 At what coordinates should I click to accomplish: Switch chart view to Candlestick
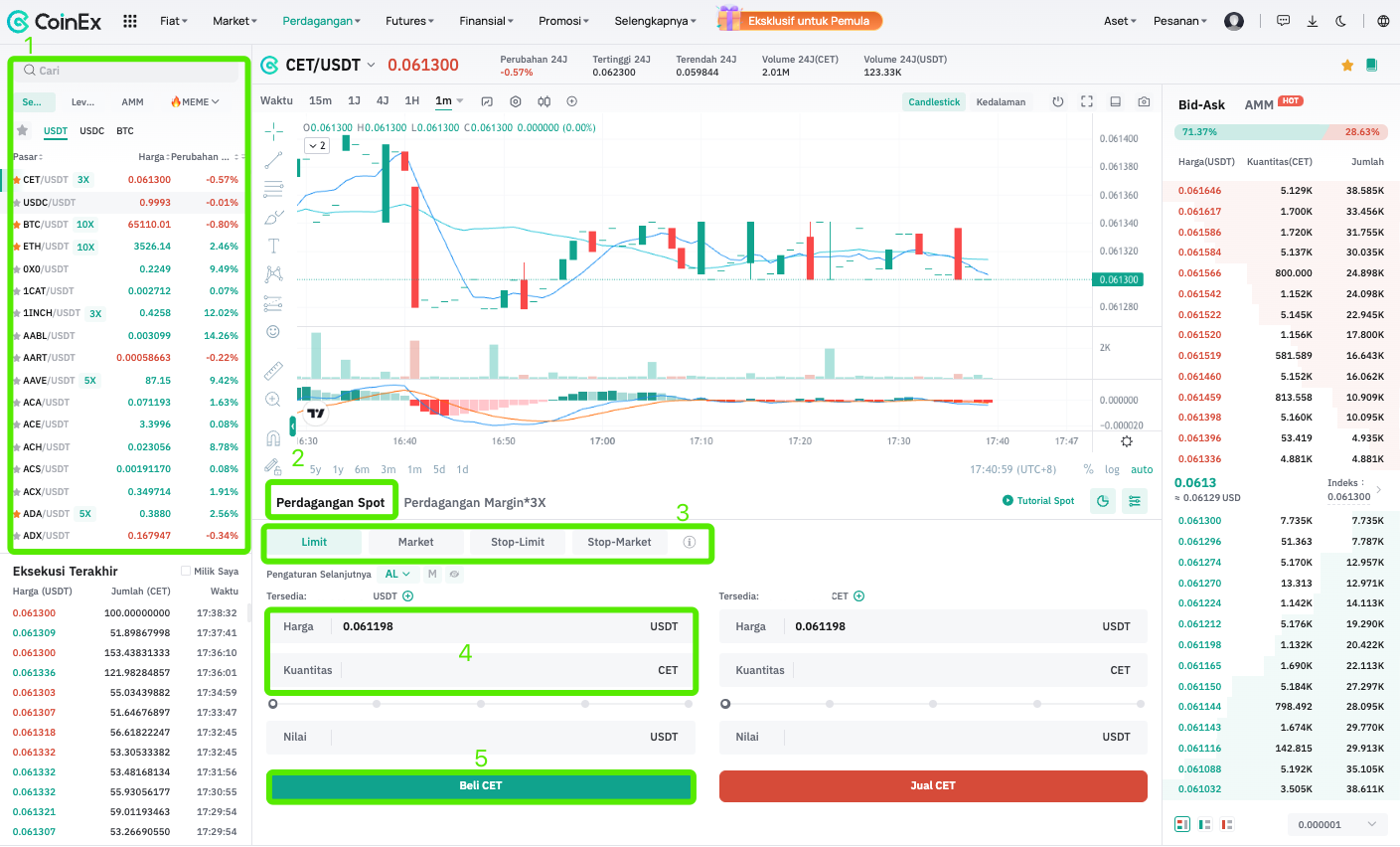point(934,101)
